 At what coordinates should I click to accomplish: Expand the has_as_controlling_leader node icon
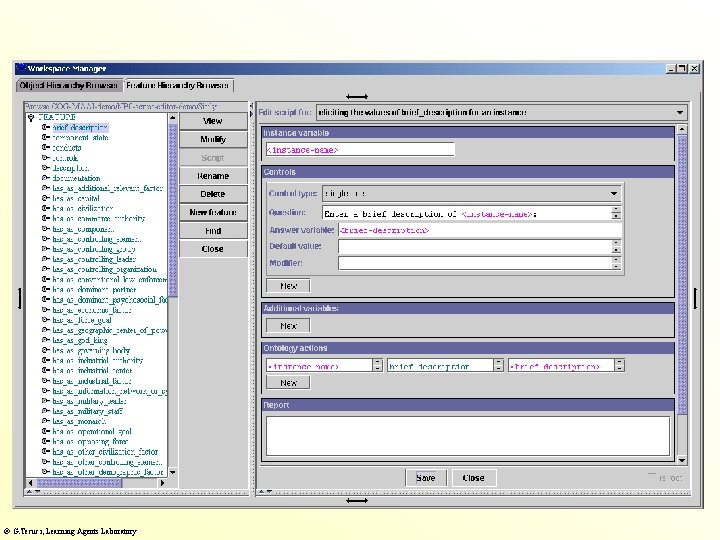click(x=46, y=259)
